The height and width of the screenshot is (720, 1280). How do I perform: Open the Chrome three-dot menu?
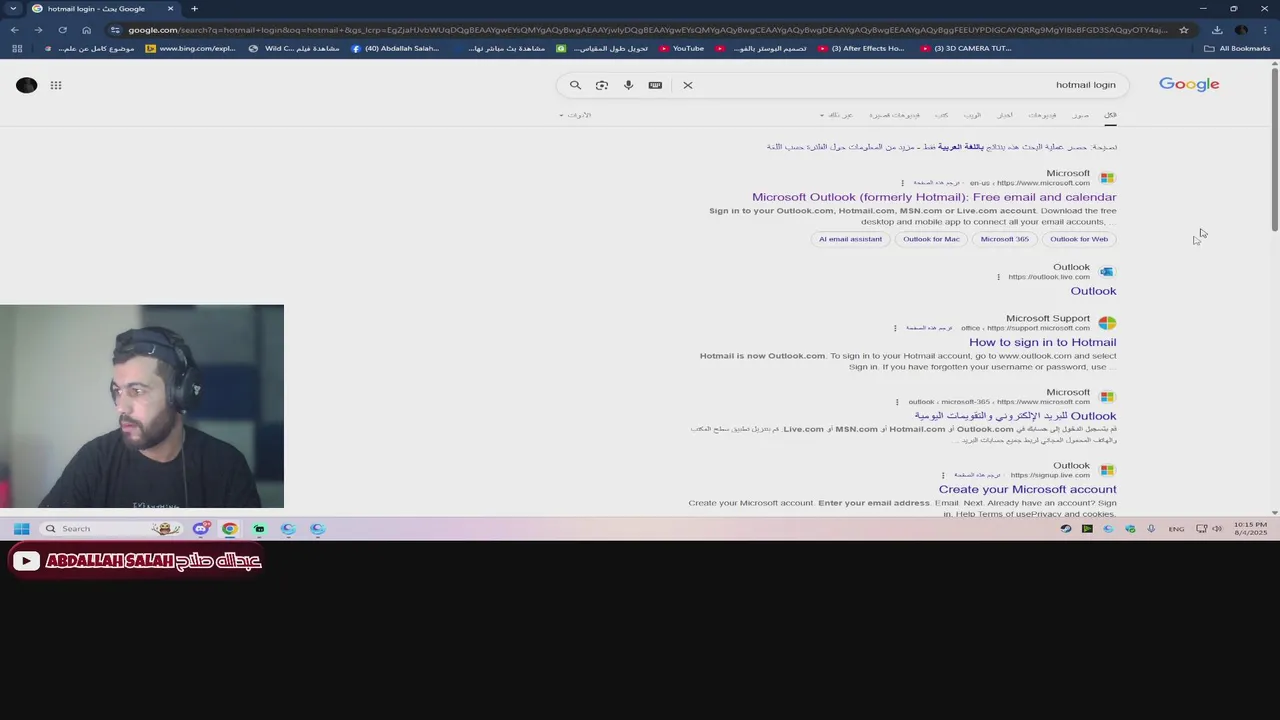pos(1265,30)
